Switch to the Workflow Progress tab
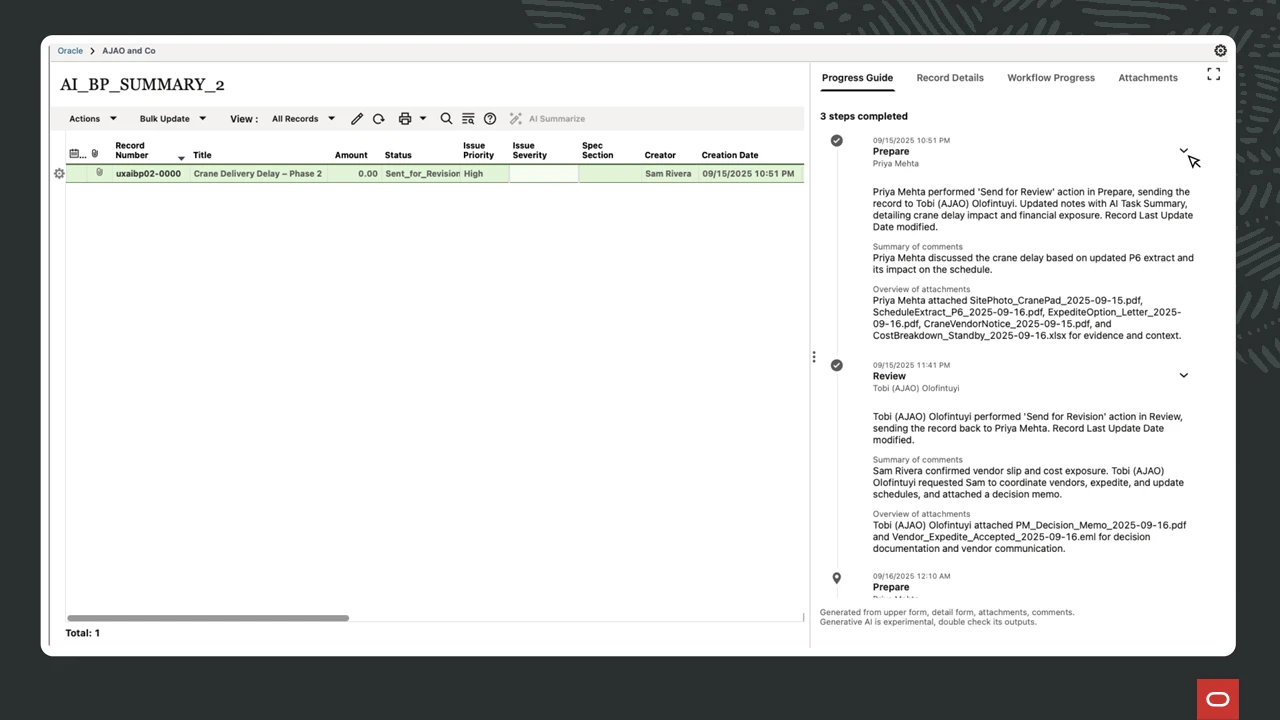 (1051, 77)
